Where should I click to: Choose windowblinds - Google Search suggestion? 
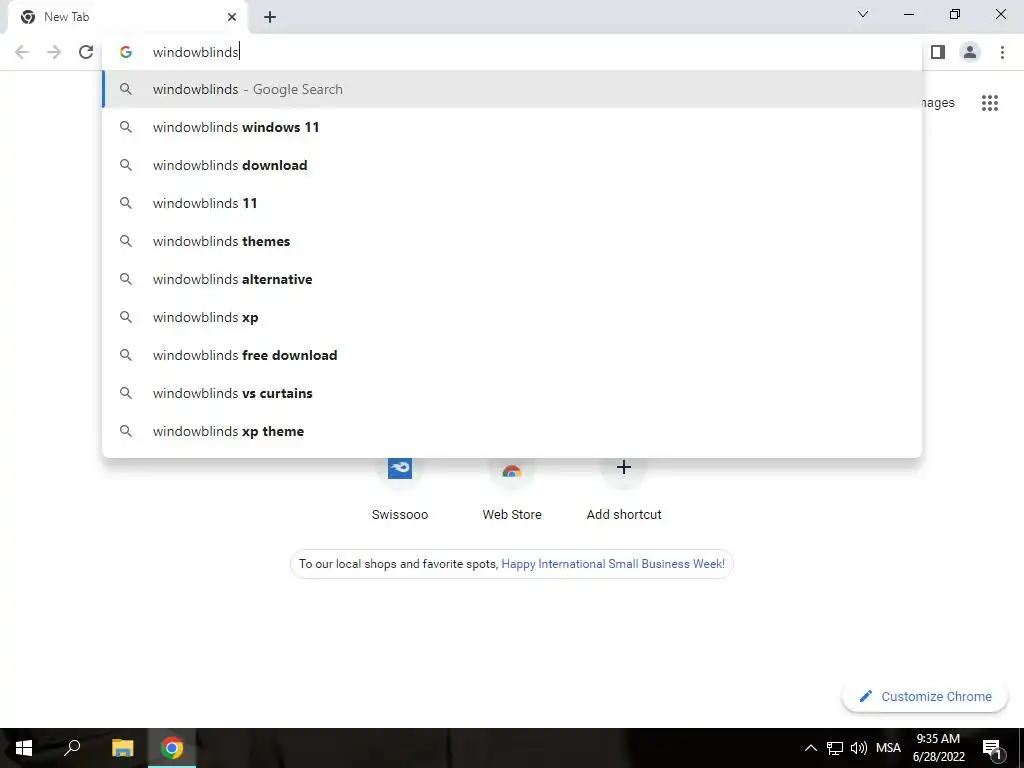click(x=512, y=89)
